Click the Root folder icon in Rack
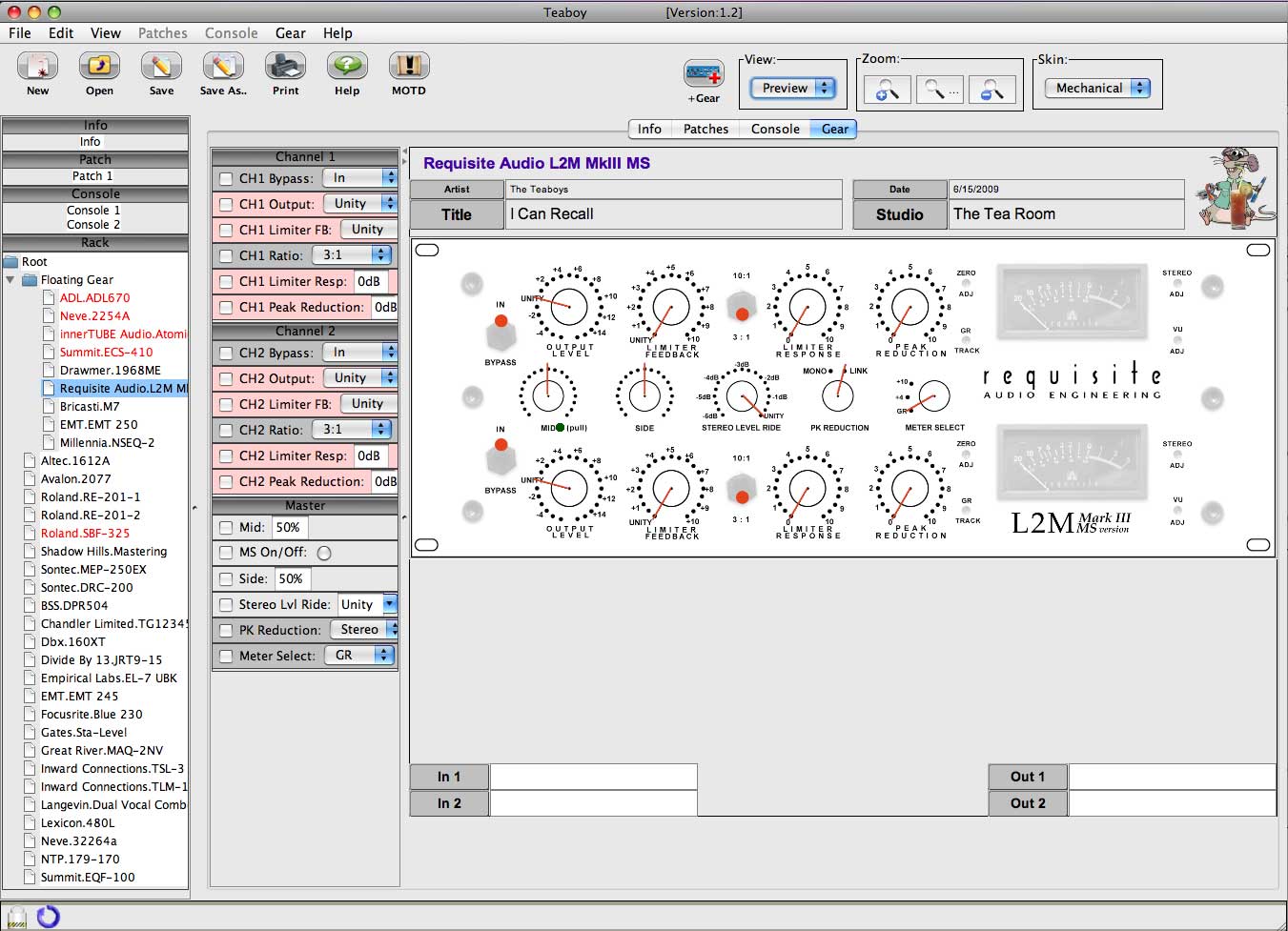 click(11, 262)
